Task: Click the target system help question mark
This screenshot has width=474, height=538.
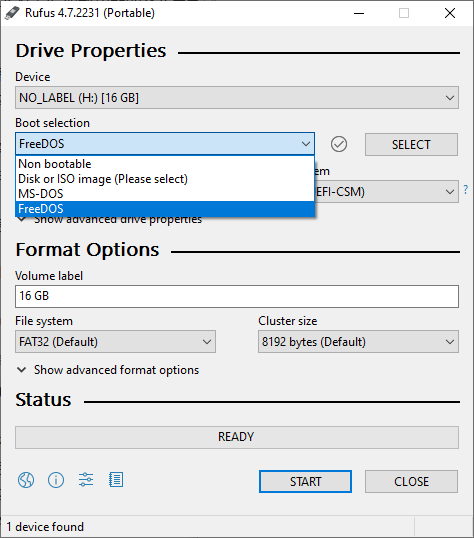Action: coord(465,190)
